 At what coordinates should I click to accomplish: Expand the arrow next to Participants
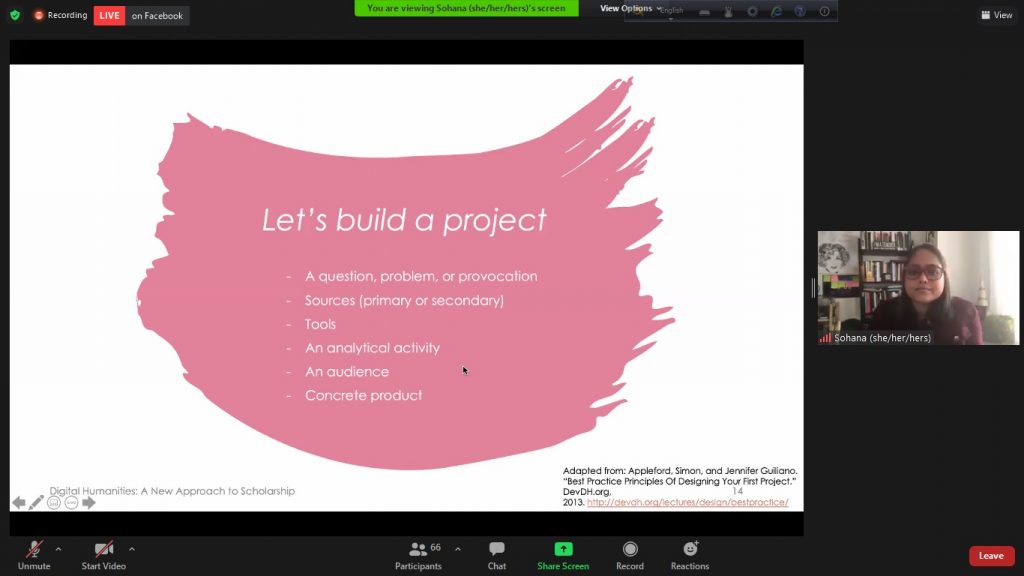point(458,549)
